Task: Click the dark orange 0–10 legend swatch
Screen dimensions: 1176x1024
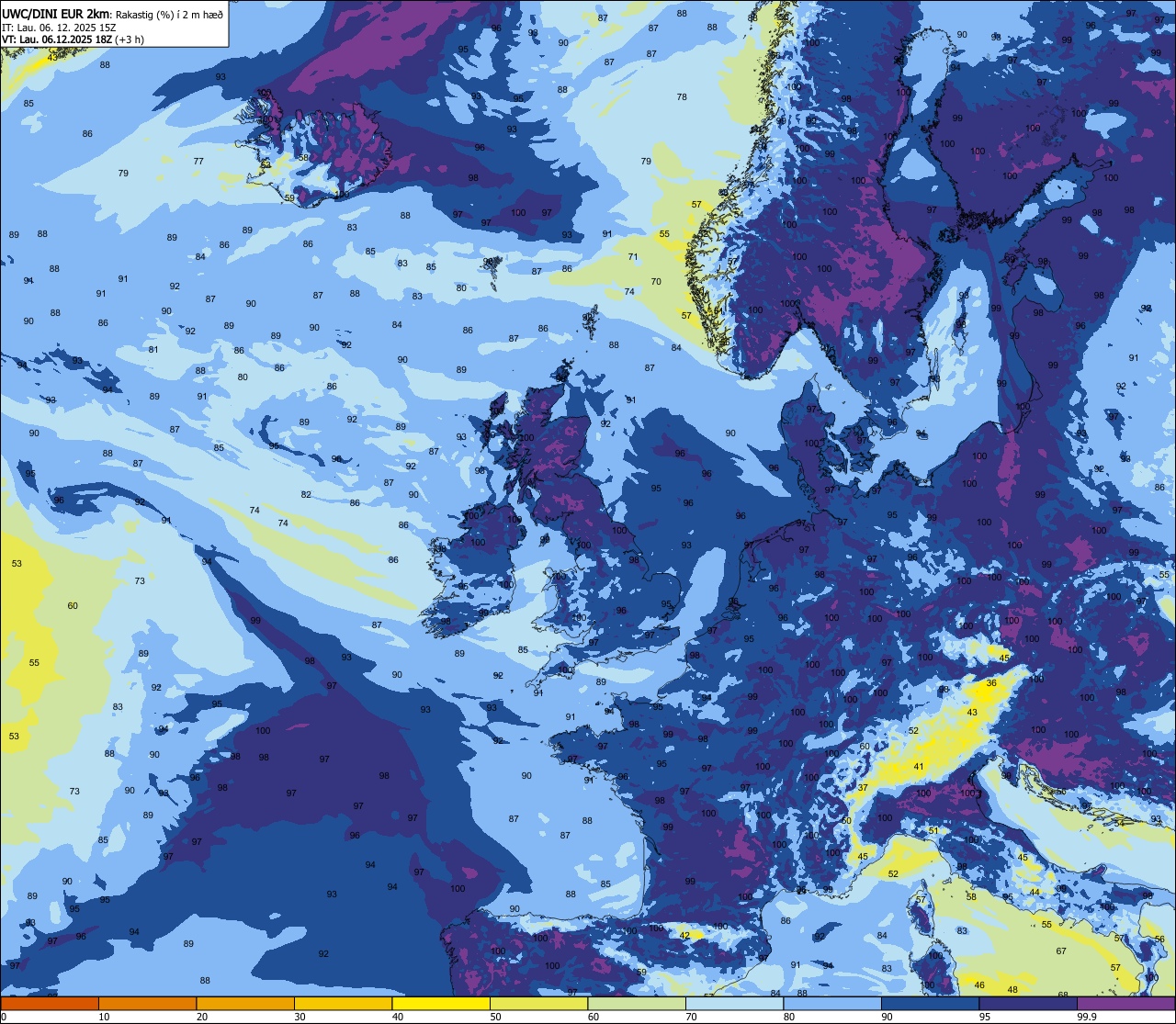Action: pyautogui.click(x=50, y=1003)
